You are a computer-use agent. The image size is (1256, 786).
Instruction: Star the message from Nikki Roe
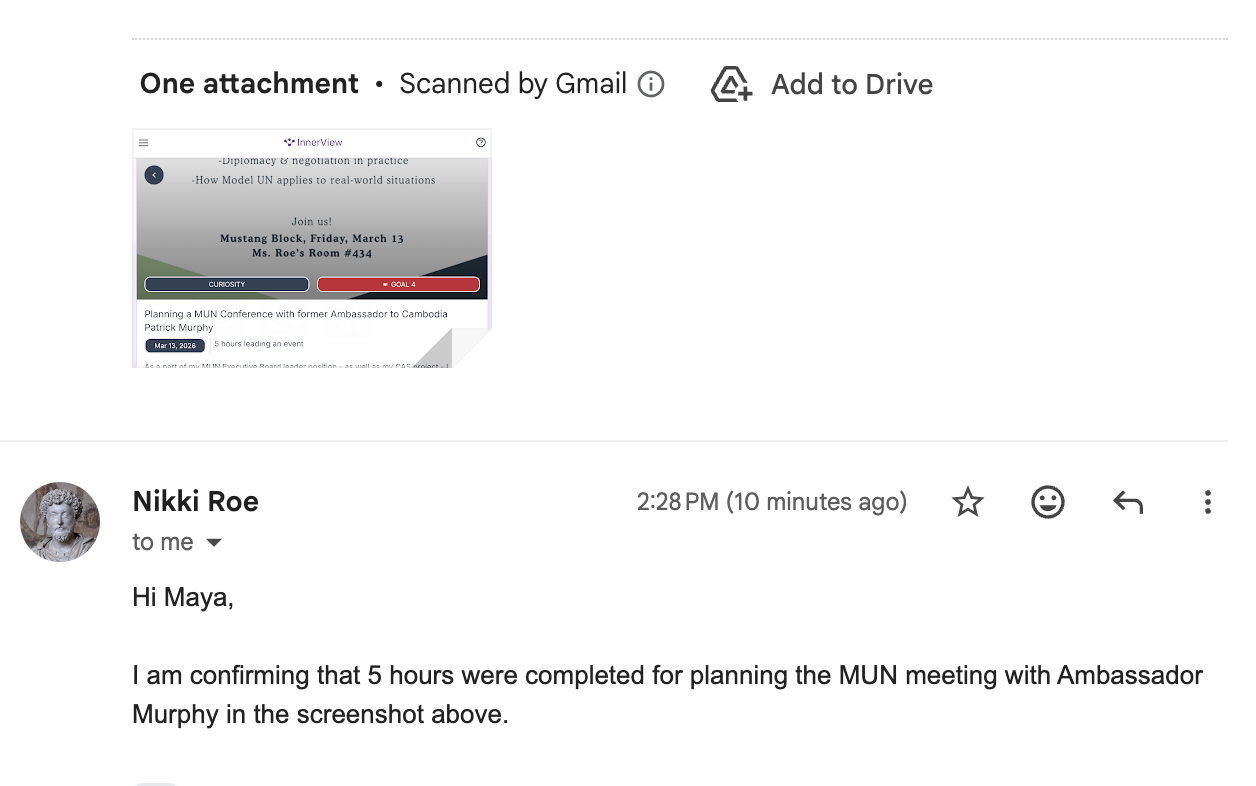coord(967,502)
